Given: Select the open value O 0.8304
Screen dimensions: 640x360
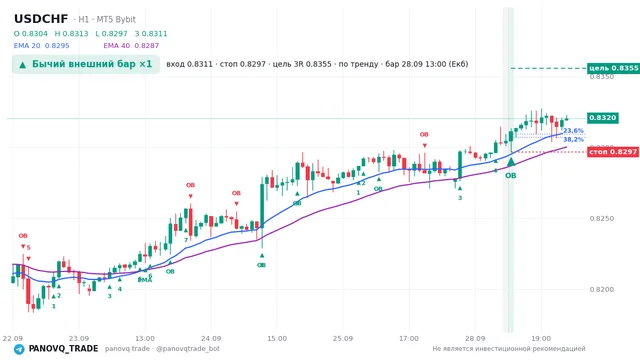Looking at the screenshot, I should (x=31, y=34).
